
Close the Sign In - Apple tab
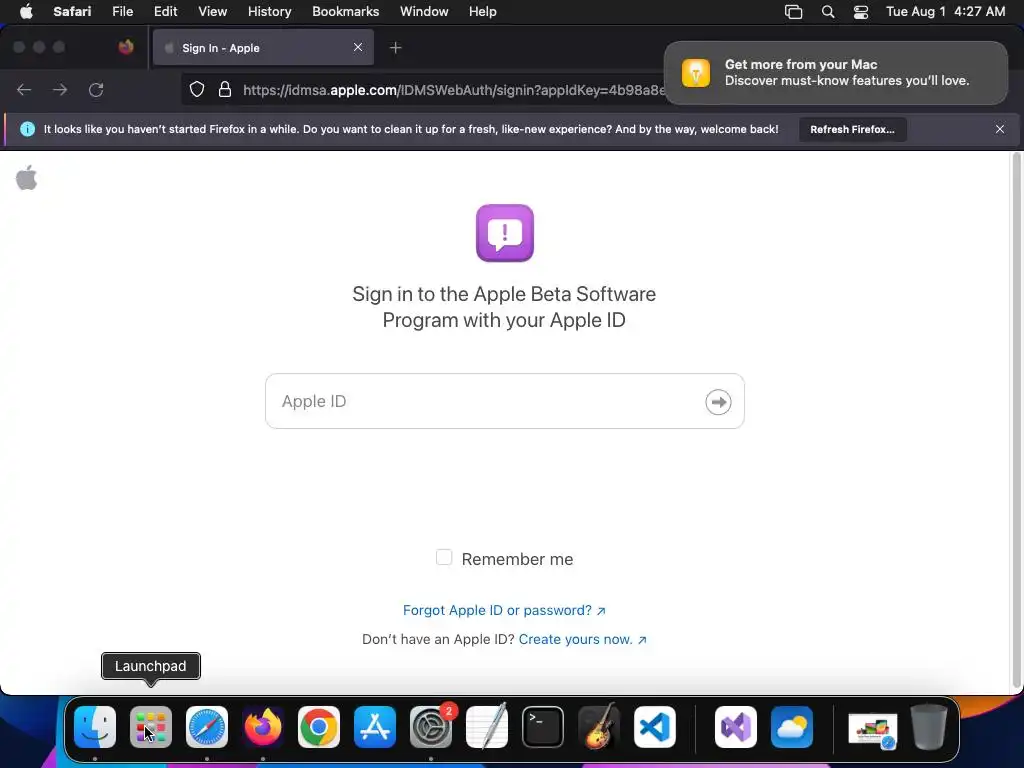(358, 47)
